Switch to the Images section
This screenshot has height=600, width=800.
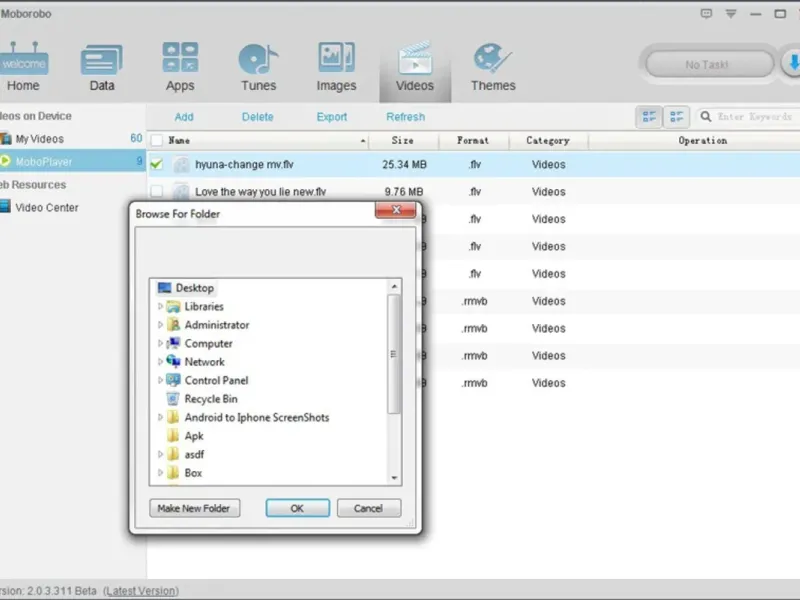(x=336, y=67)
